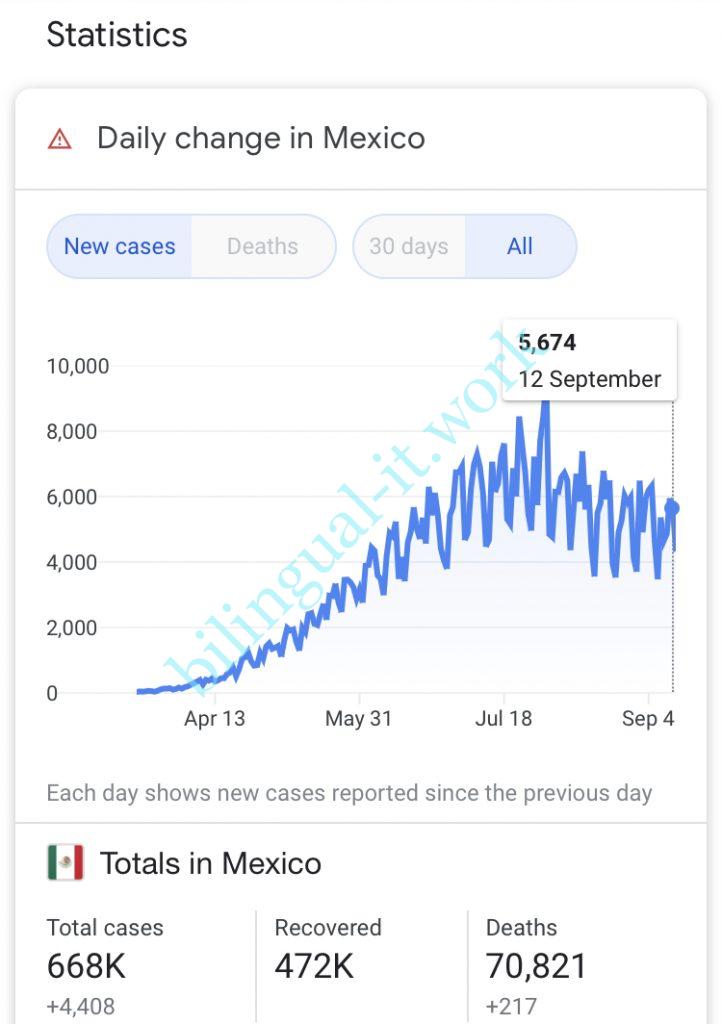Image resolution: width=722 pixels, height=1024 pixels.
Task: Select the All time range option
Action: click(520, 246)
